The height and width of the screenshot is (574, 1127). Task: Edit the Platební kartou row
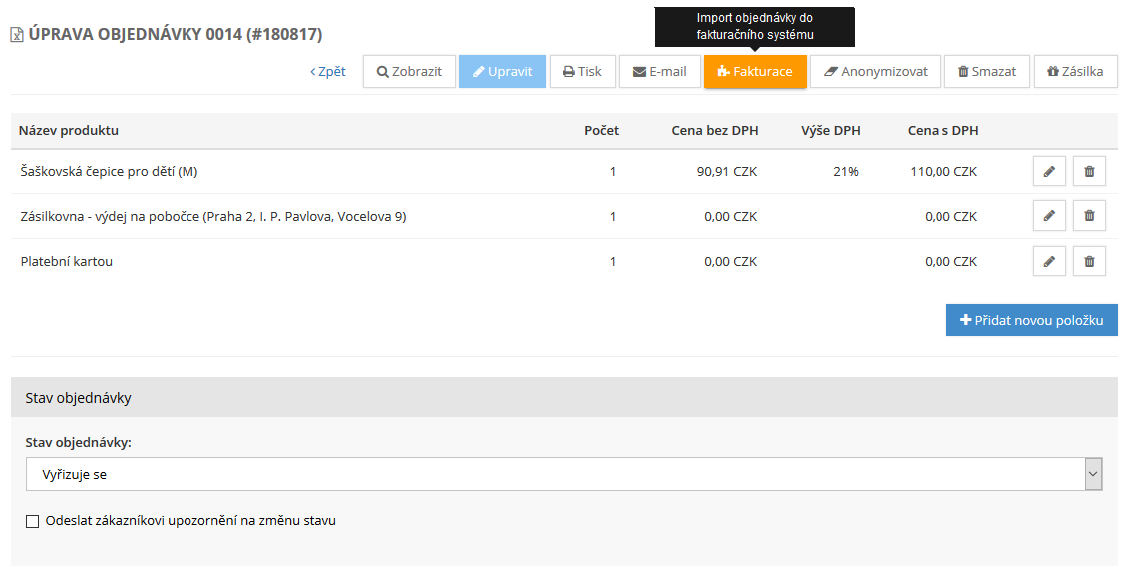(x=1049, y=262)
